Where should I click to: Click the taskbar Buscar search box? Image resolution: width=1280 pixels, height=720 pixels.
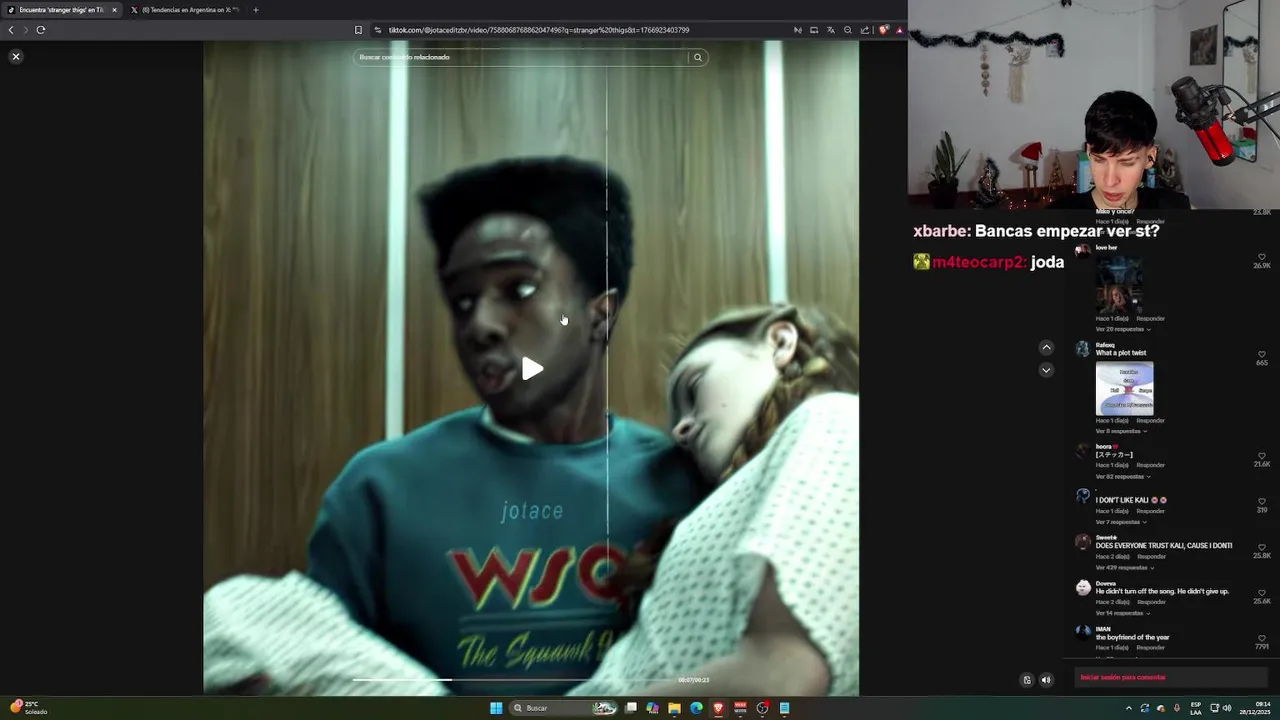click(565, 708)
